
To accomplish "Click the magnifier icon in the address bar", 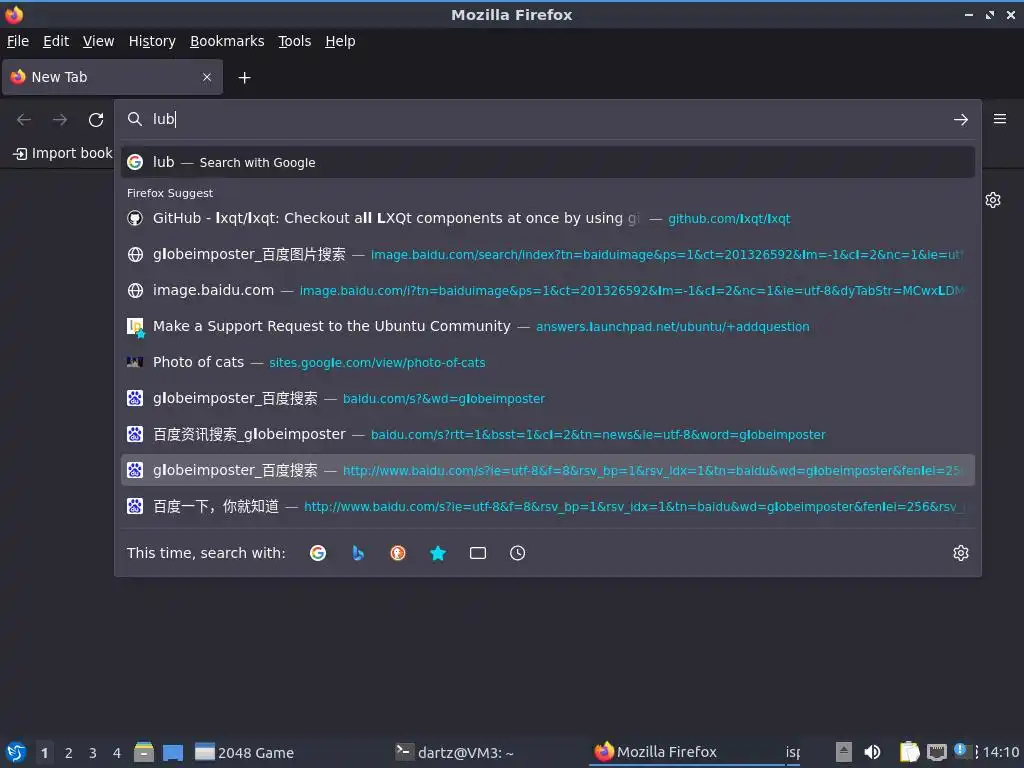I will (x=135, y=119).
